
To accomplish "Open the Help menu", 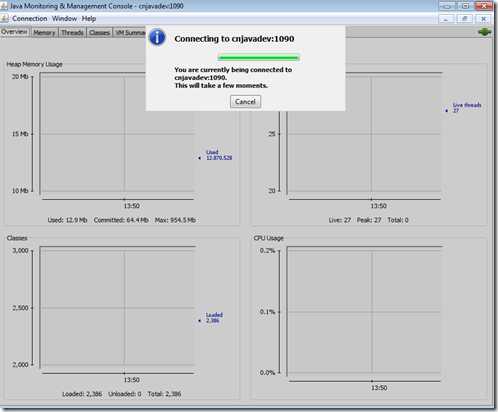I will (89, 19).
